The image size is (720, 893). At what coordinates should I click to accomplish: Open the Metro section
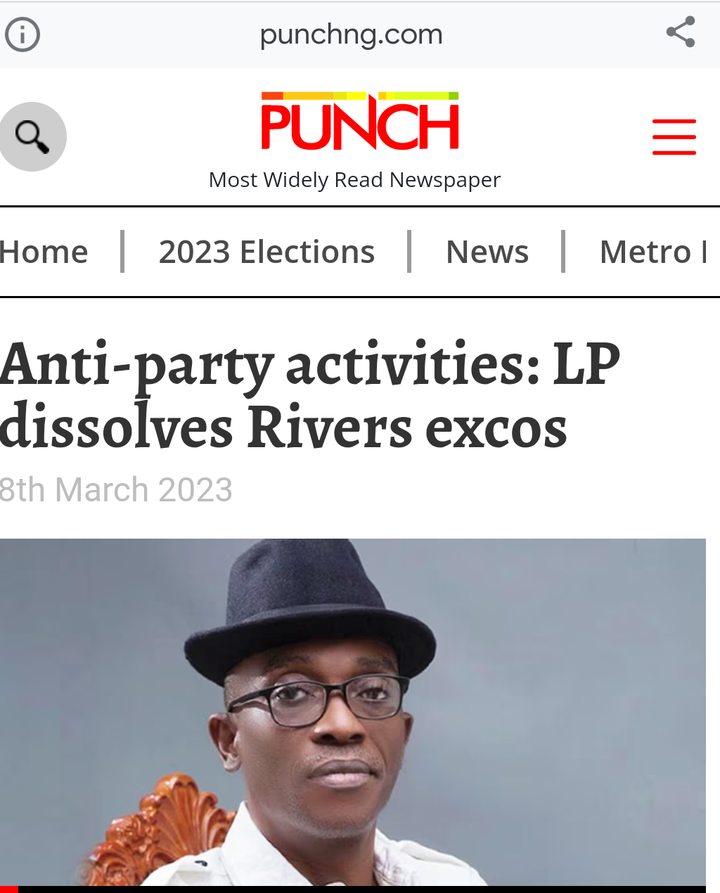click(x=645, y=252)
